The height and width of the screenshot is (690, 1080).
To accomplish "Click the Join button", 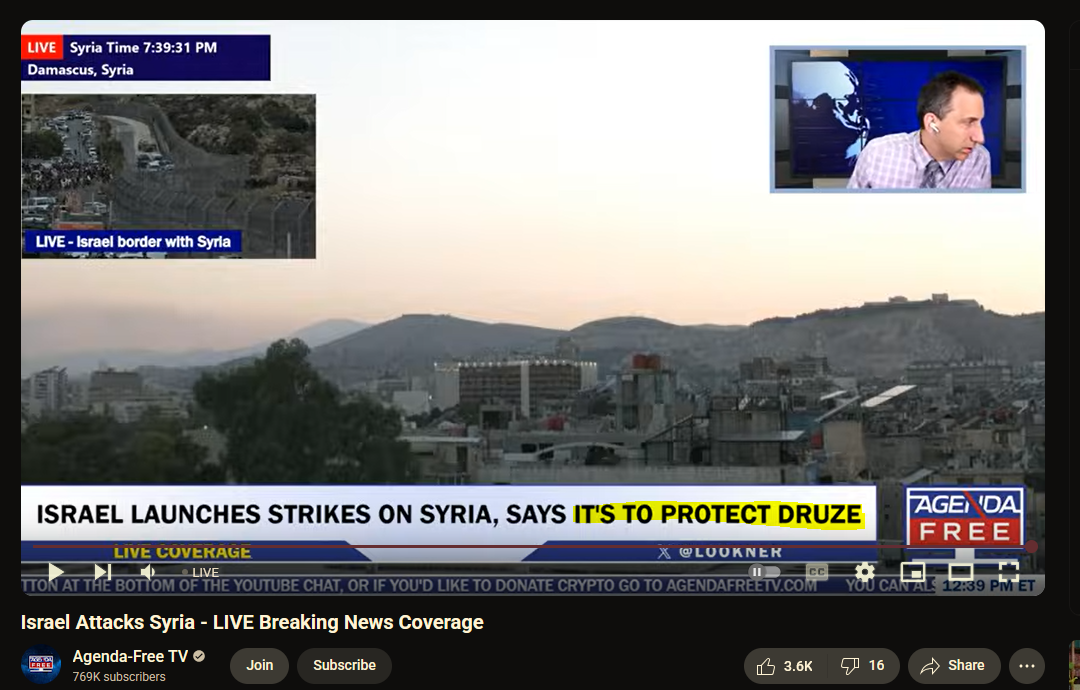I will pos(260,665).
